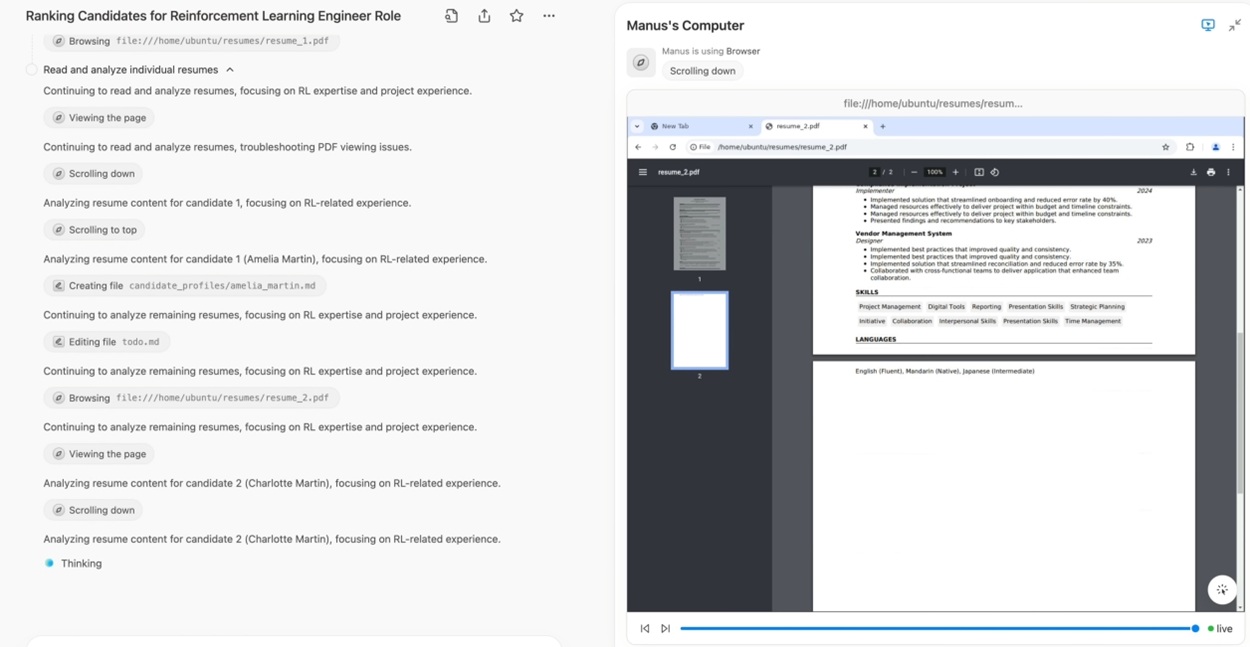1250x647 pixels.
Task: Bookmark the page in address bar
Action: 1165,147
